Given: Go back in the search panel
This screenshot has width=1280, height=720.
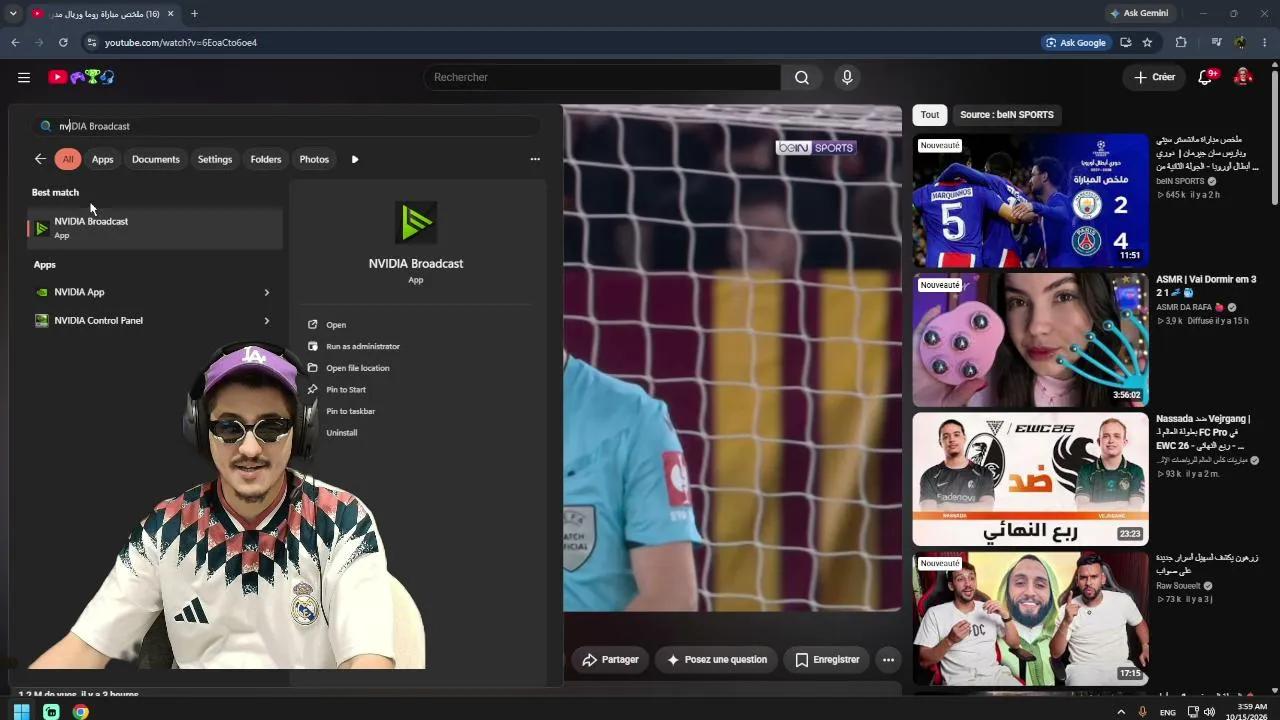Looking at the screenshot, I should click(x=40, y=159).
